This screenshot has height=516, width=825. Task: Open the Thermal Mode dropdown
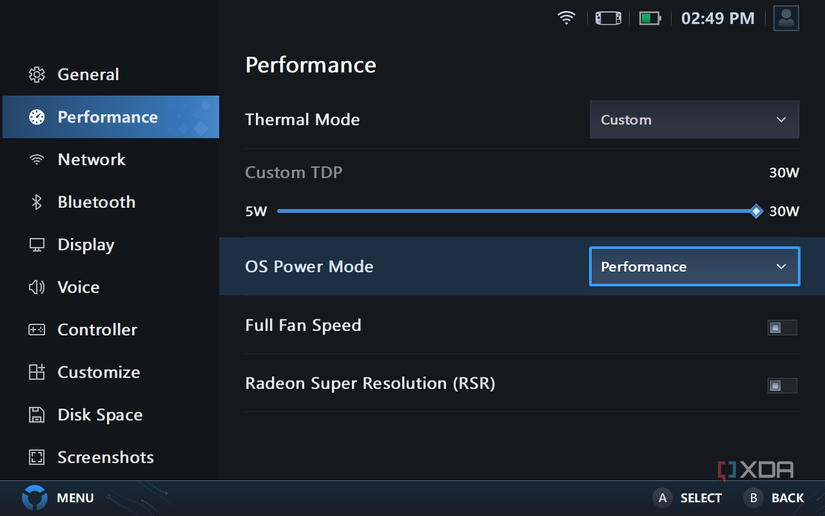(694, 120)
